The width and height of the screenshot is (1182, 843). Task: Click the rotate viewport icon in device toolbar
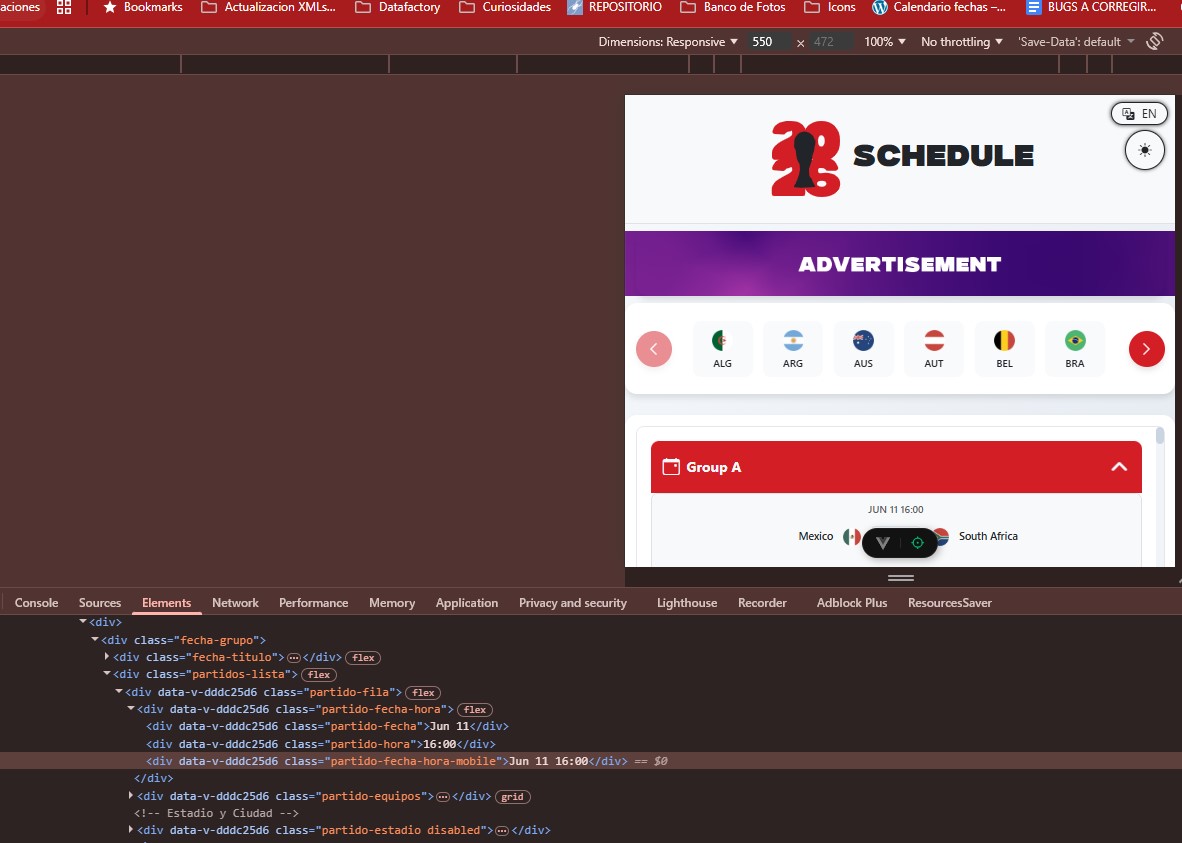(x=1155, y=41)
